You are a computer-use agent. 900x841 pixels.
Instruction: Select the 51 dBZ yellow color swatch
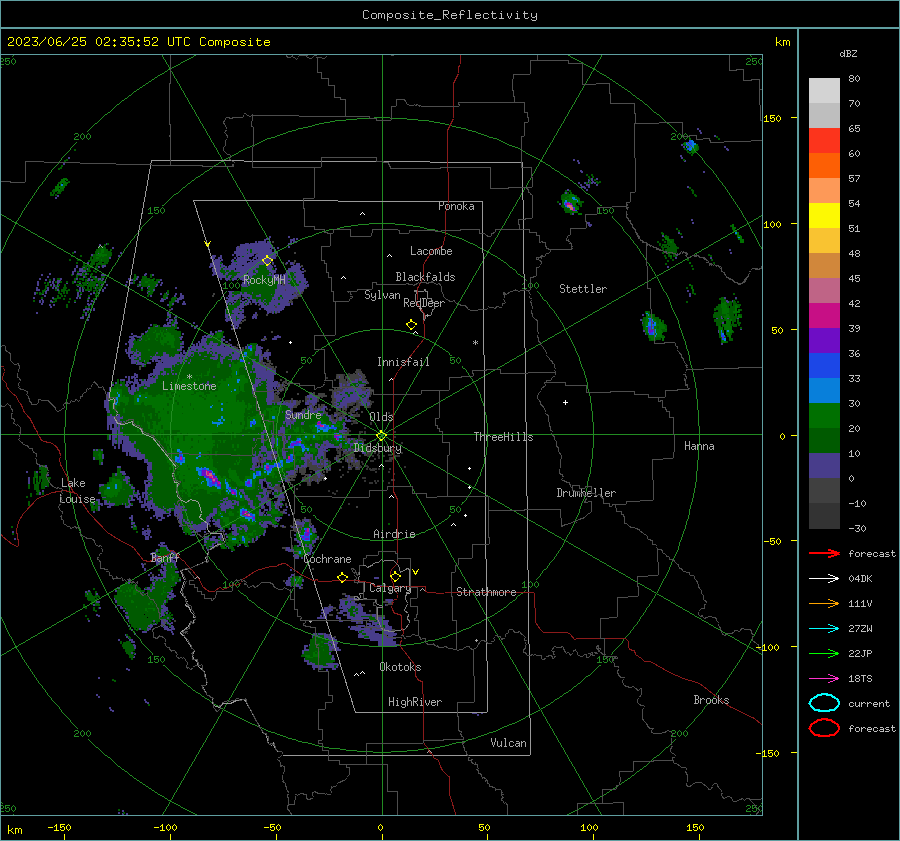coord(824,215)
